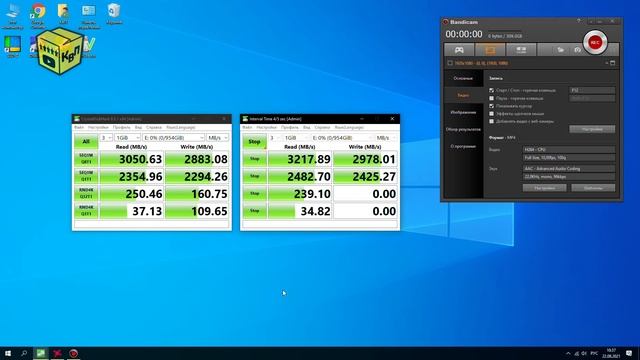Open drive dropdown in Interval Time window

[x=342, y=138]
